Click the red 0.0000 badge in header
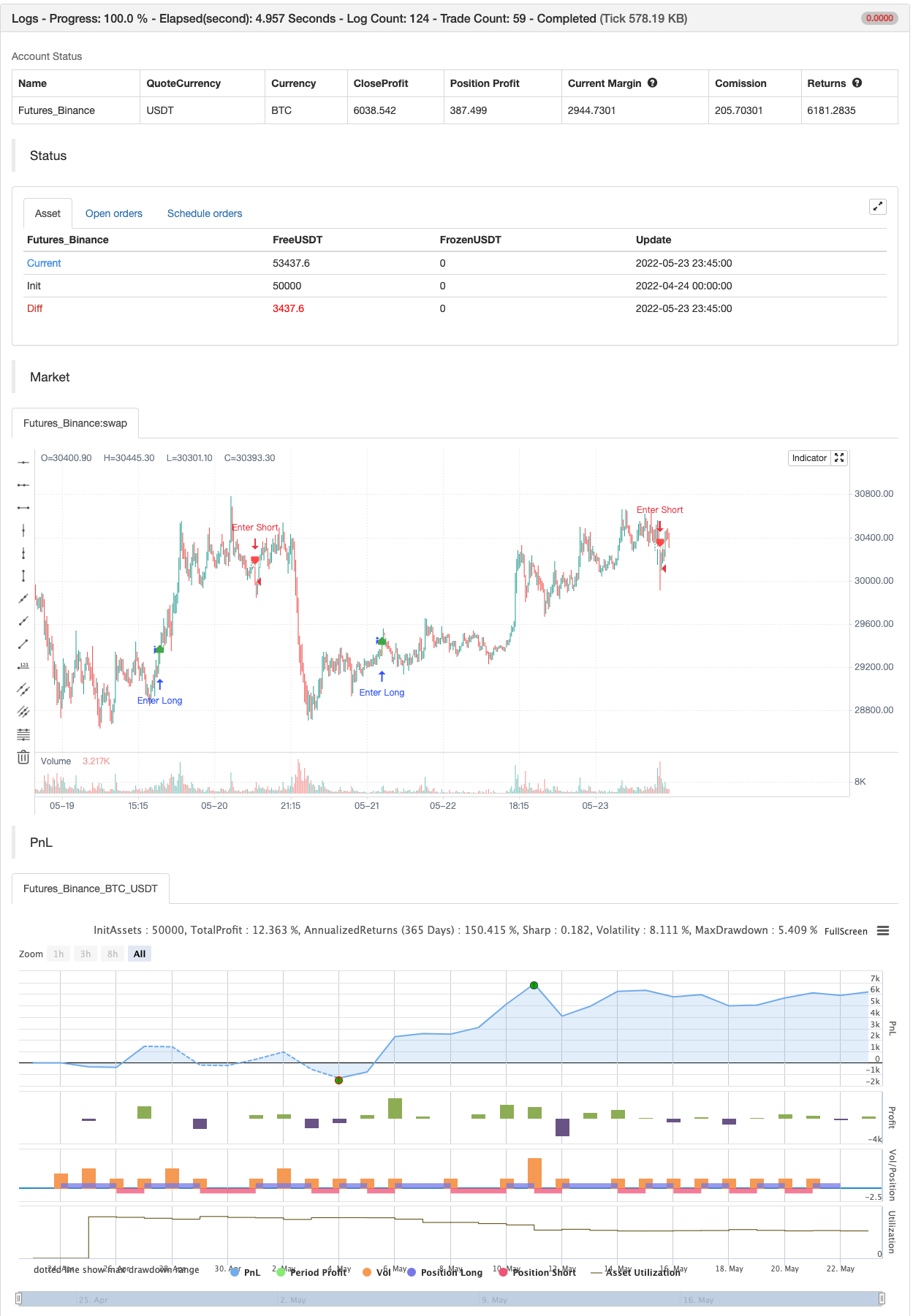 [x=879, y=18]
